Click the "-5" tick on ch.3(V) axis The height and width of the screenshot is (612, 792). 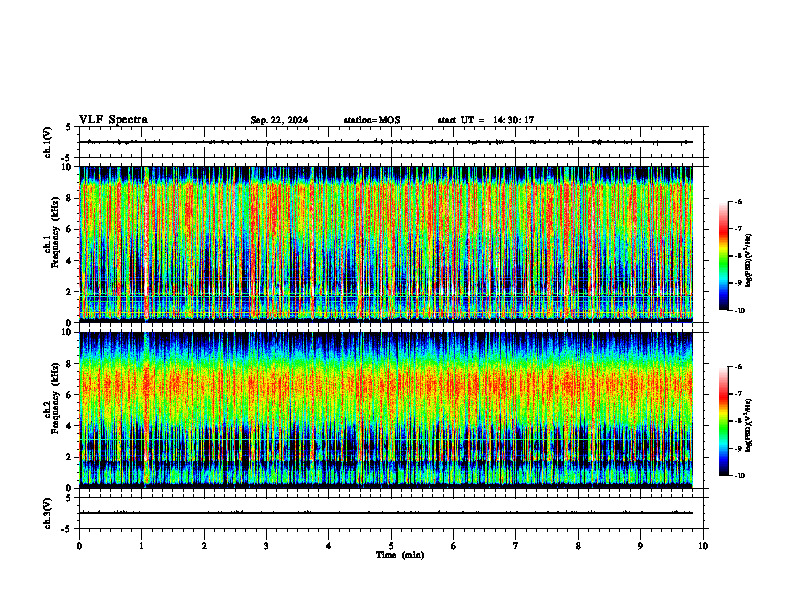(67, 529)
